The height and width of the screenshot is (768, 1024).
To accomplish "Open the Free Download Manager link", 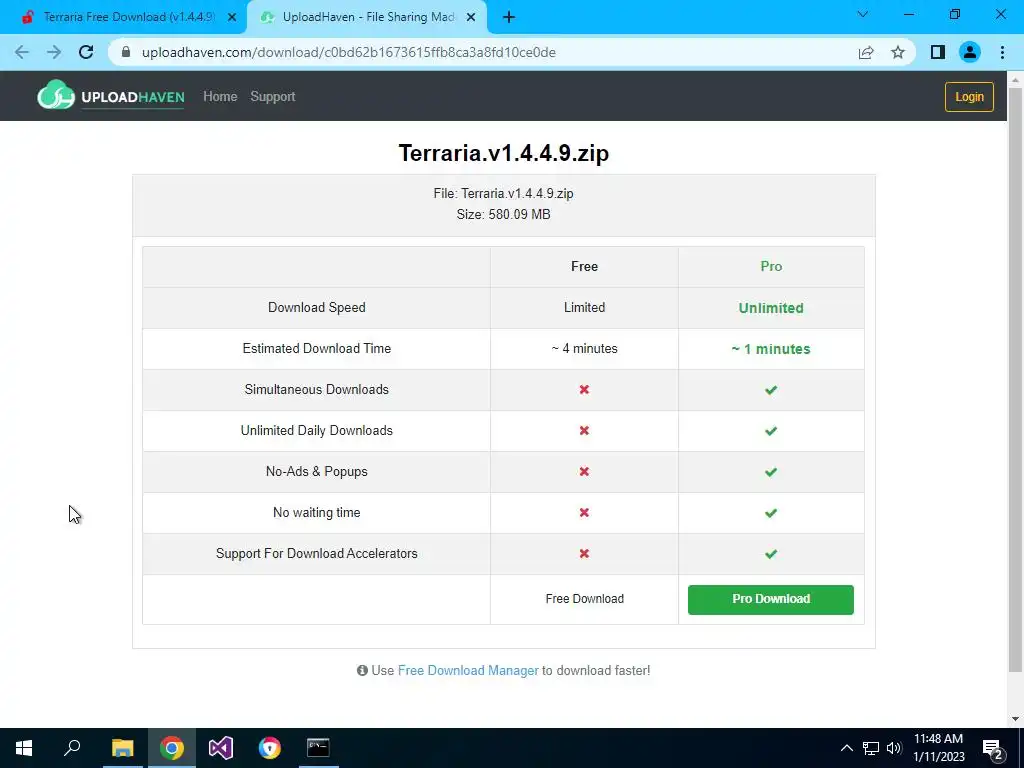I will (x=468, y=671).
